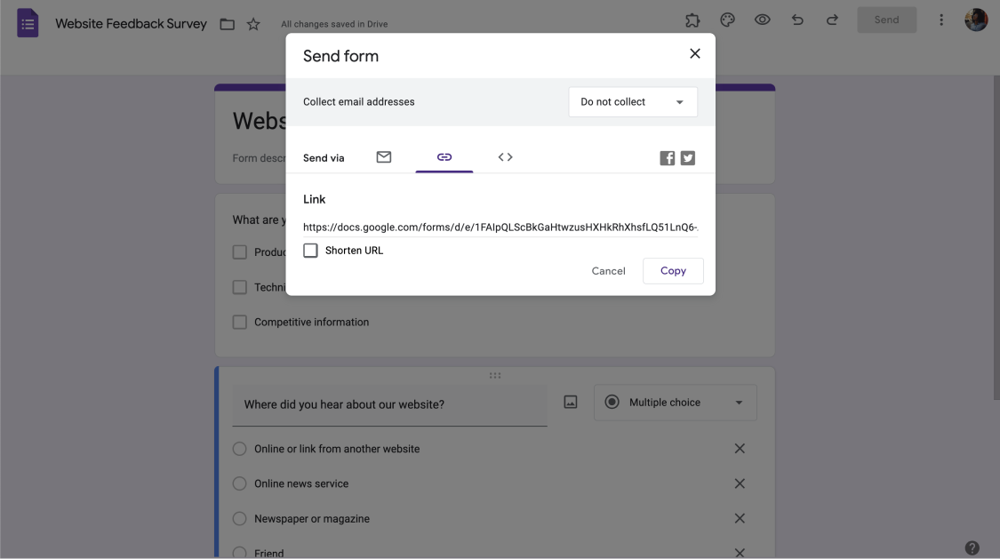
Task: Share the form via Facebook icon
Action: 667,158
